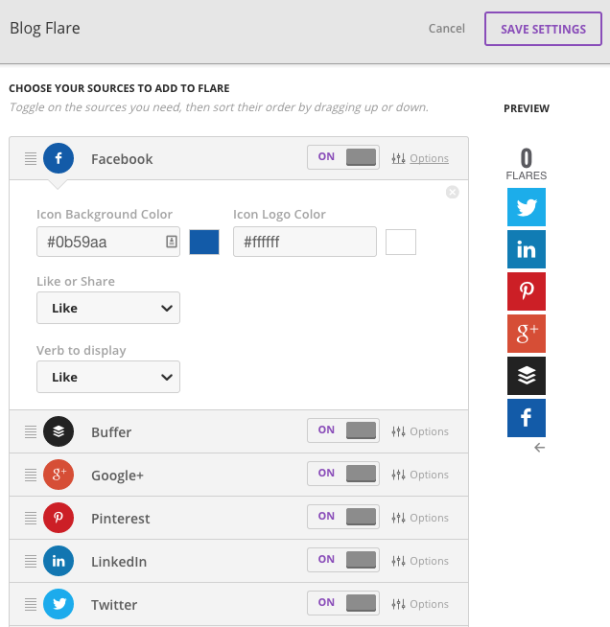The image size is (610, 627).
Task: Click the Google+ square in the preview
Action: 526,333
